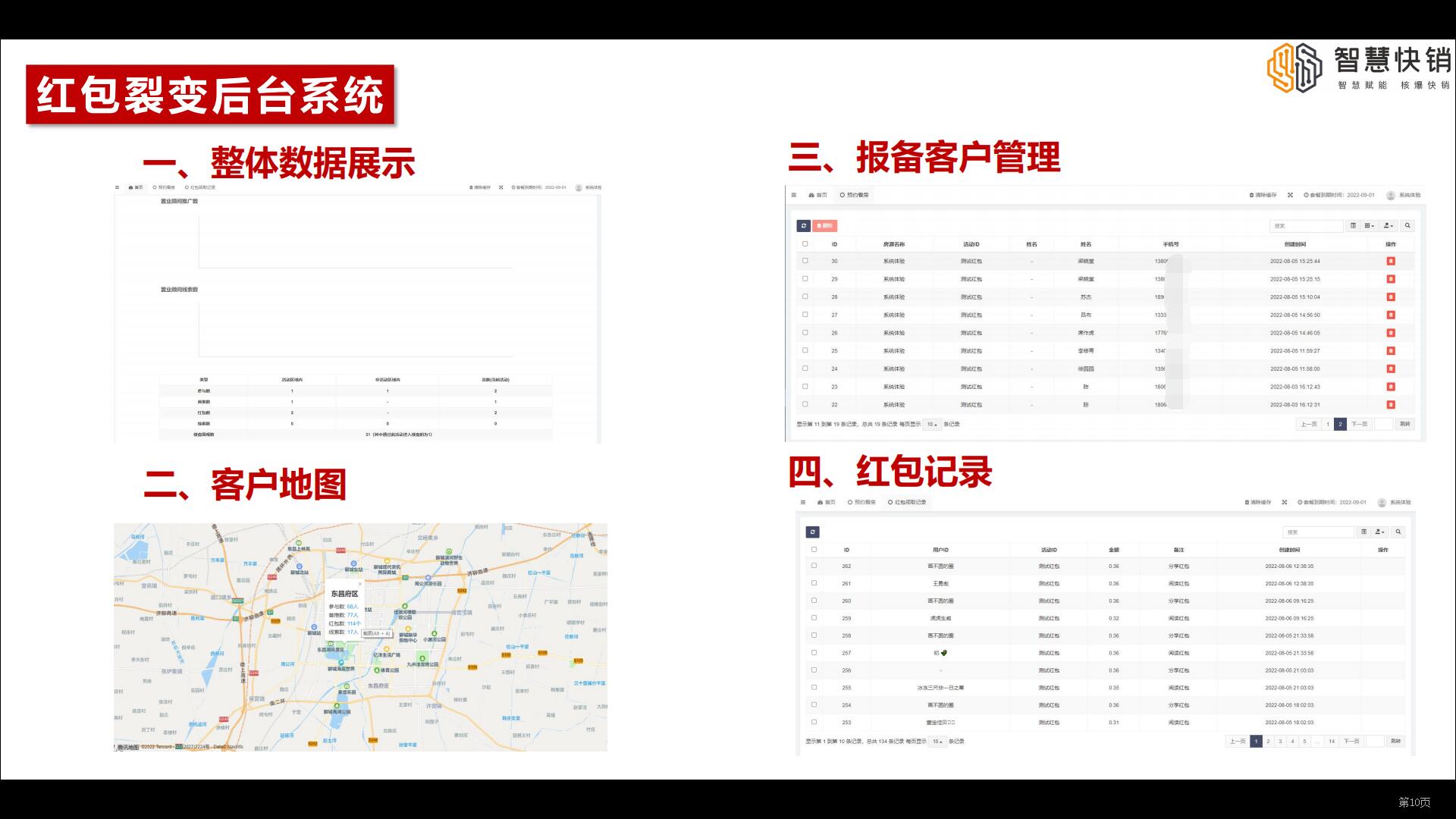The image size is (1456, 819).
Task: Check the checkbox for row ID 28
Action: (805, 297)
